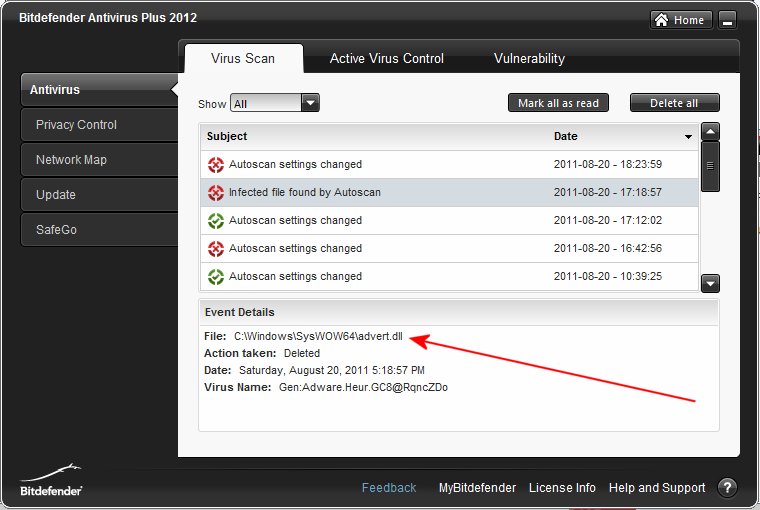Image resolution: width=760 pixels, height=510 pixels.
Task: Click virus name Gen:Adware.Heur.GC8@RqncZDo
Action: pos(363,387)
